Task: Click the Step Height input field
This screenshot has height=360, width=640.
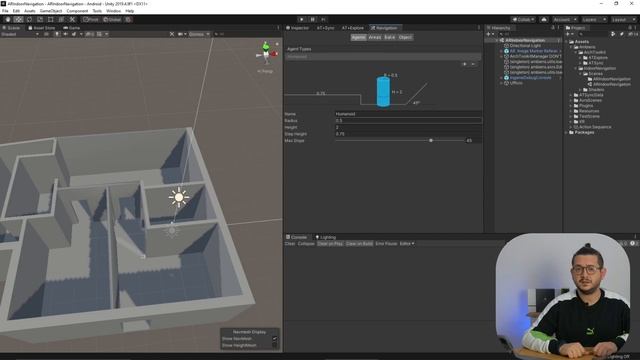Action: [x=408, y=134]
